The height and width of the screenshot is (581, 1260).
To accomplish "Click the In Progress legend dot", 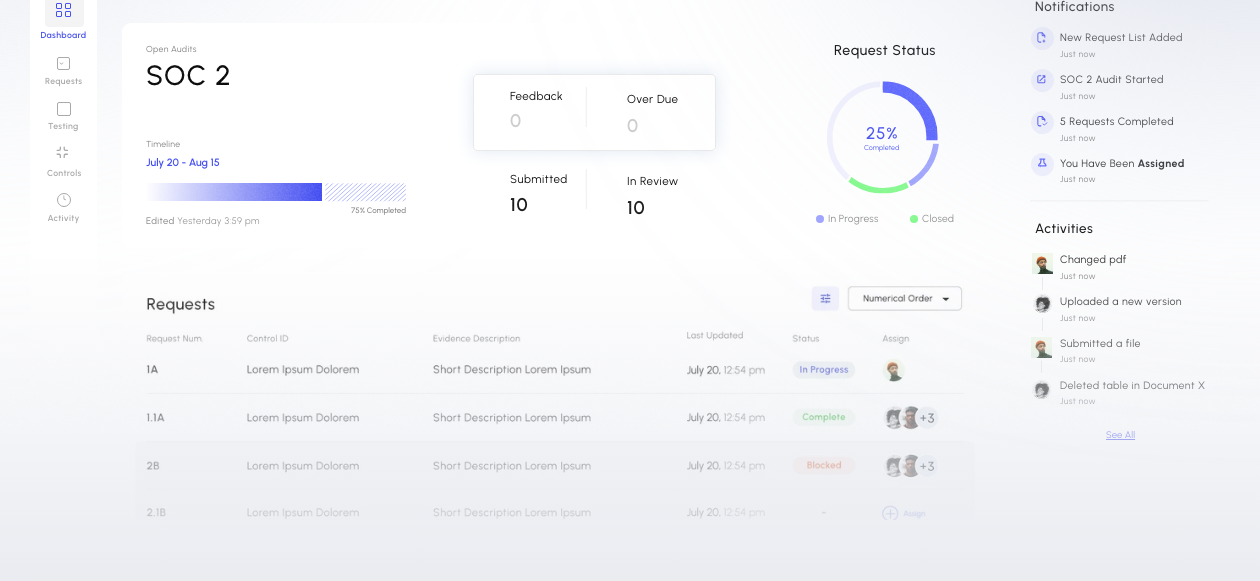I will [x=820, y=219].
